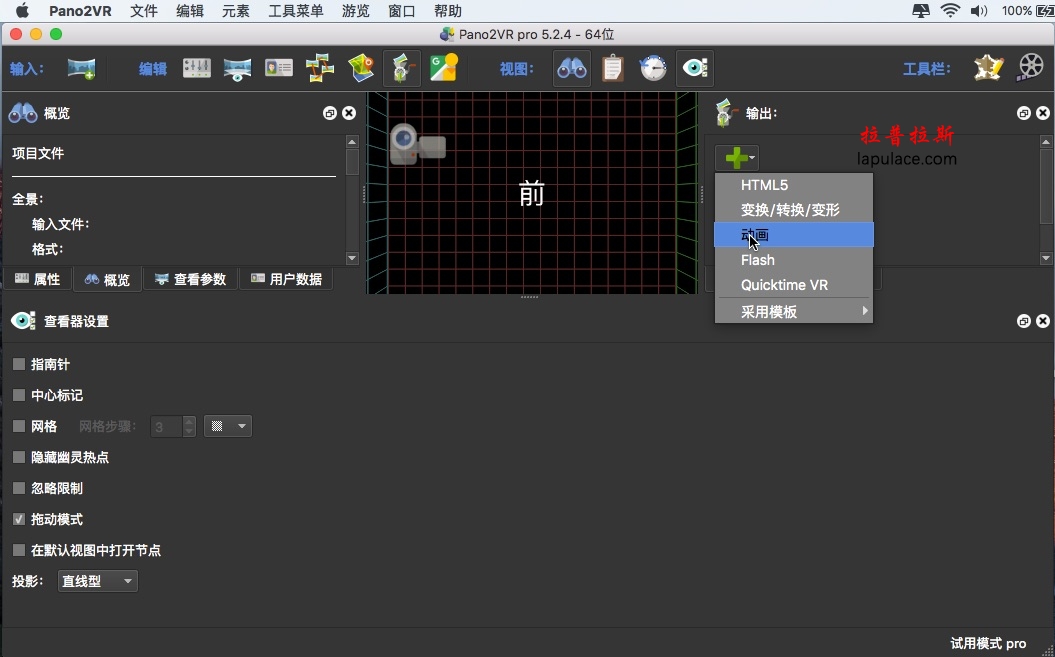Click the overview panel scrollbar down arrow
1055x657 pixels.
[352, 258]
